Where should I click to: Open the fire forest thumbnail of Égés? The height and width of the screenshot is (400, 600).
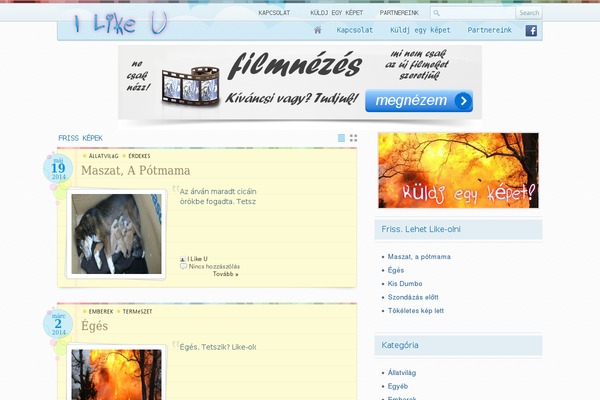[x=117, y=374]
